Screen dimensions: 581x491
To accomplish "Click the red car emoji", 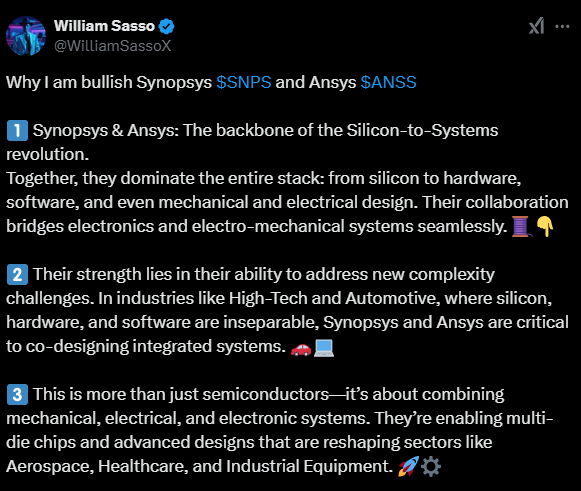I will 301,348.
